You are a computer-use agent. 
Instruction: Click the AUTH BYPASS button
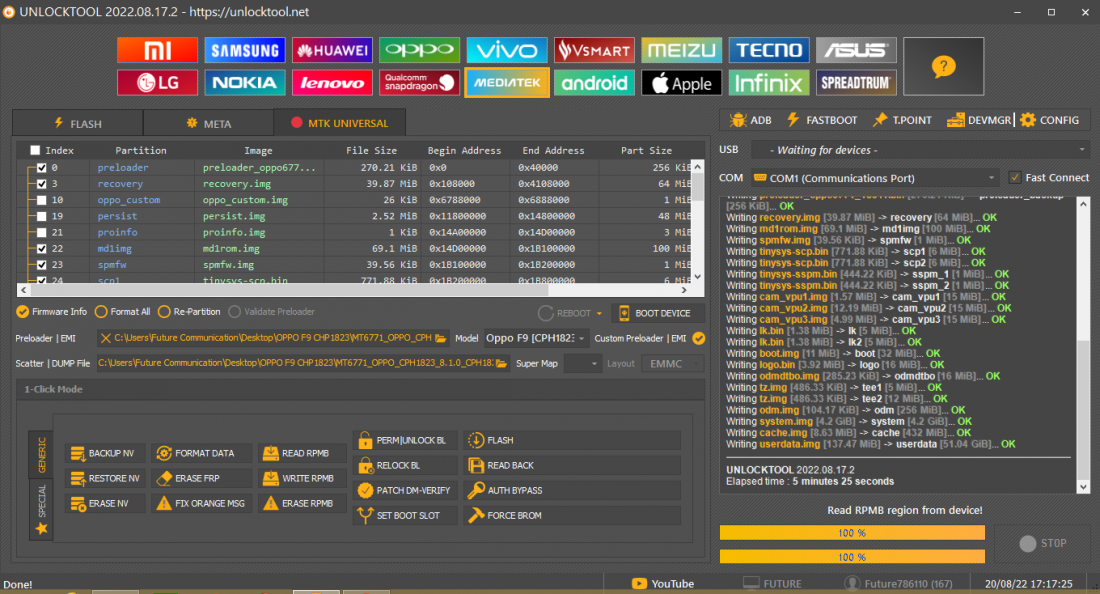coord(572,490)
